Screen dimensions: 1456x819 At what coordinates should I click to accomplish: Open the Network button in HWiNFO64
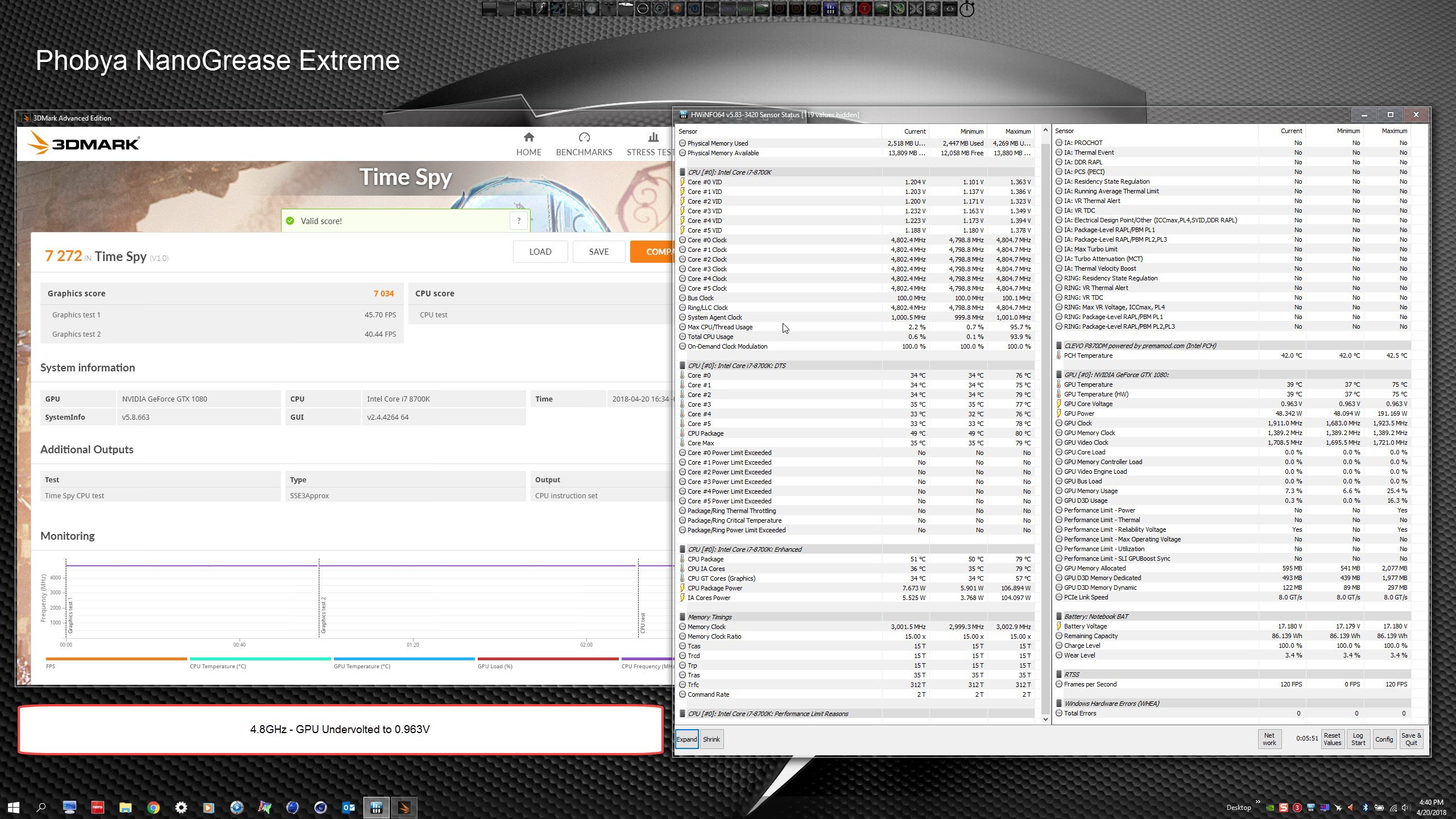click(1269, 739)
